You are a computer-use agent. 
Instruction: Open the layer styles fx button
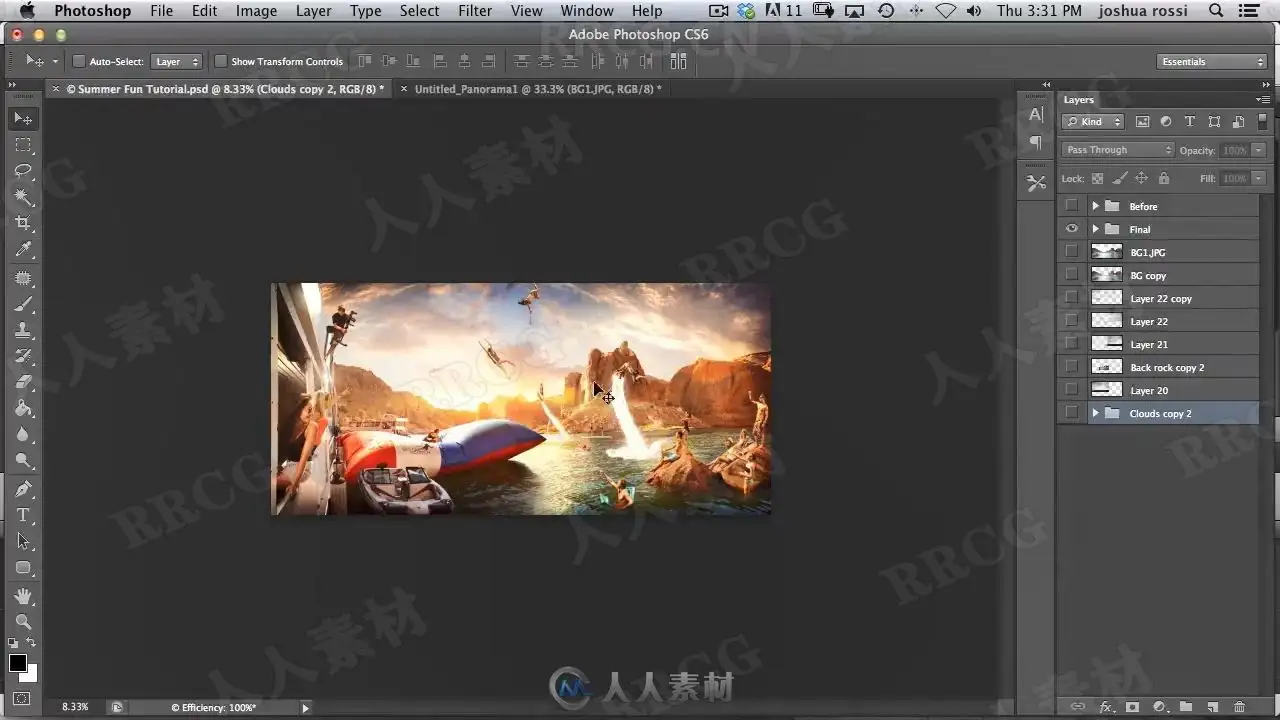coord(1106,707)
